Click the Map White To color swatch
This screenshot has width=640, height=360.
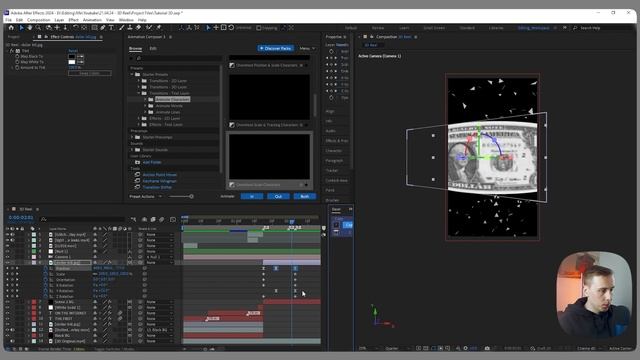72,62
